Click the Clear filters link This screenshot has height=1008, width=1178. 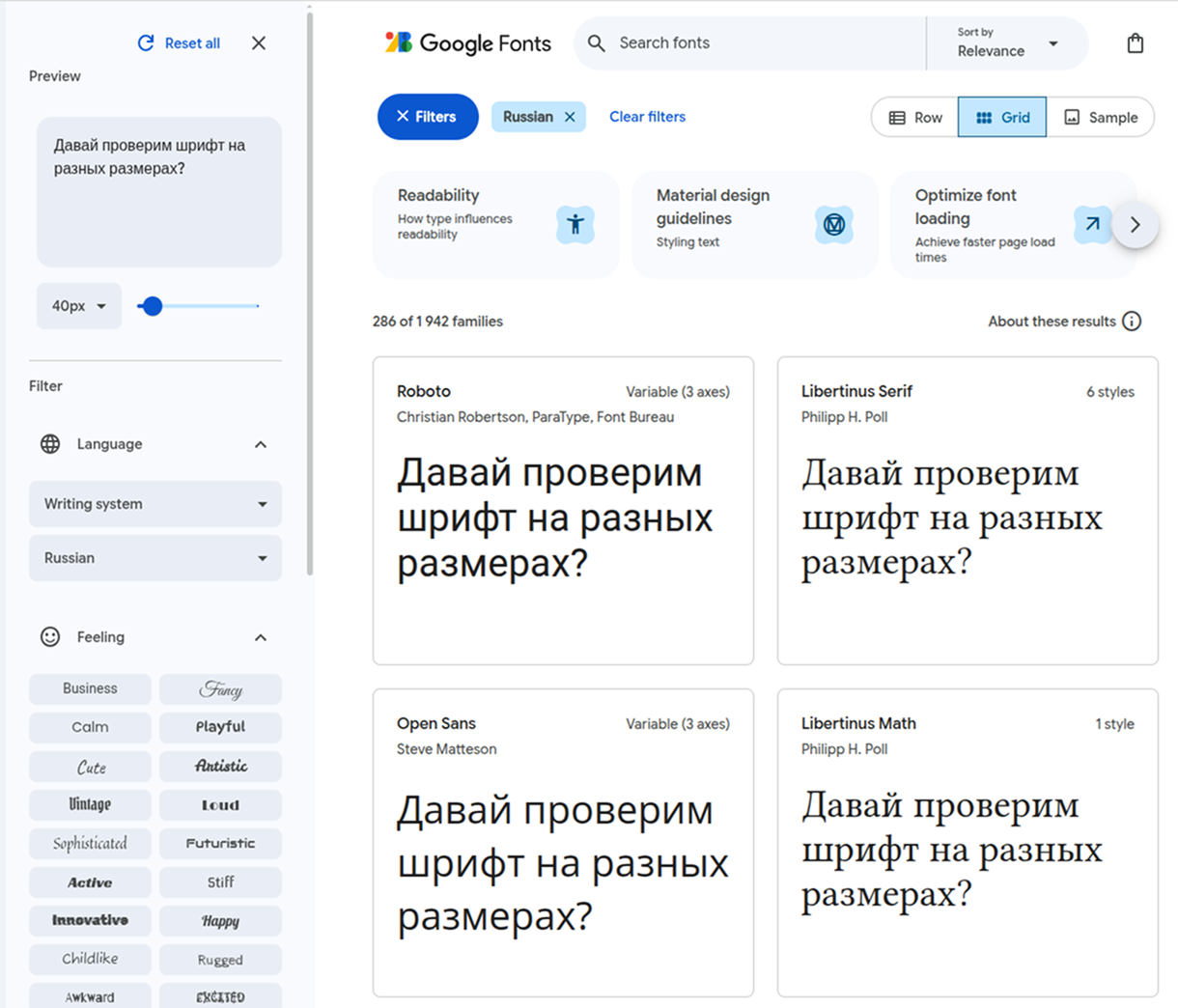(647, 117)
